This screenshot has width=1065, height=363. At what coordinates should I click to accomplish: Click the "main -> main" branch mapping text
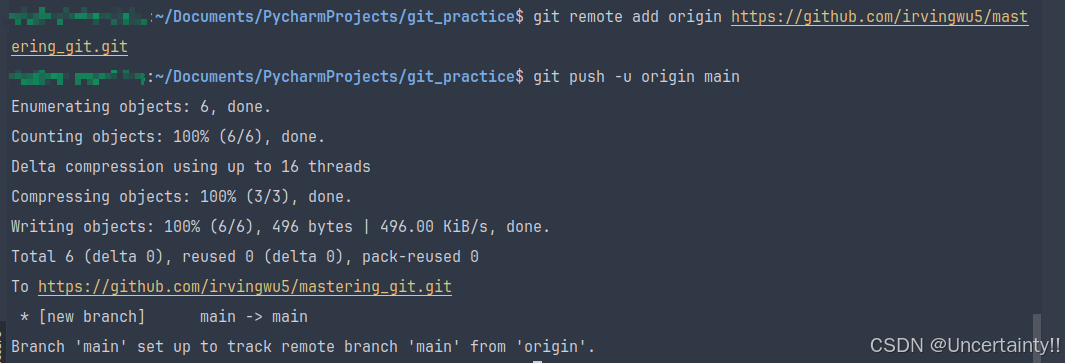coord(254,317)
